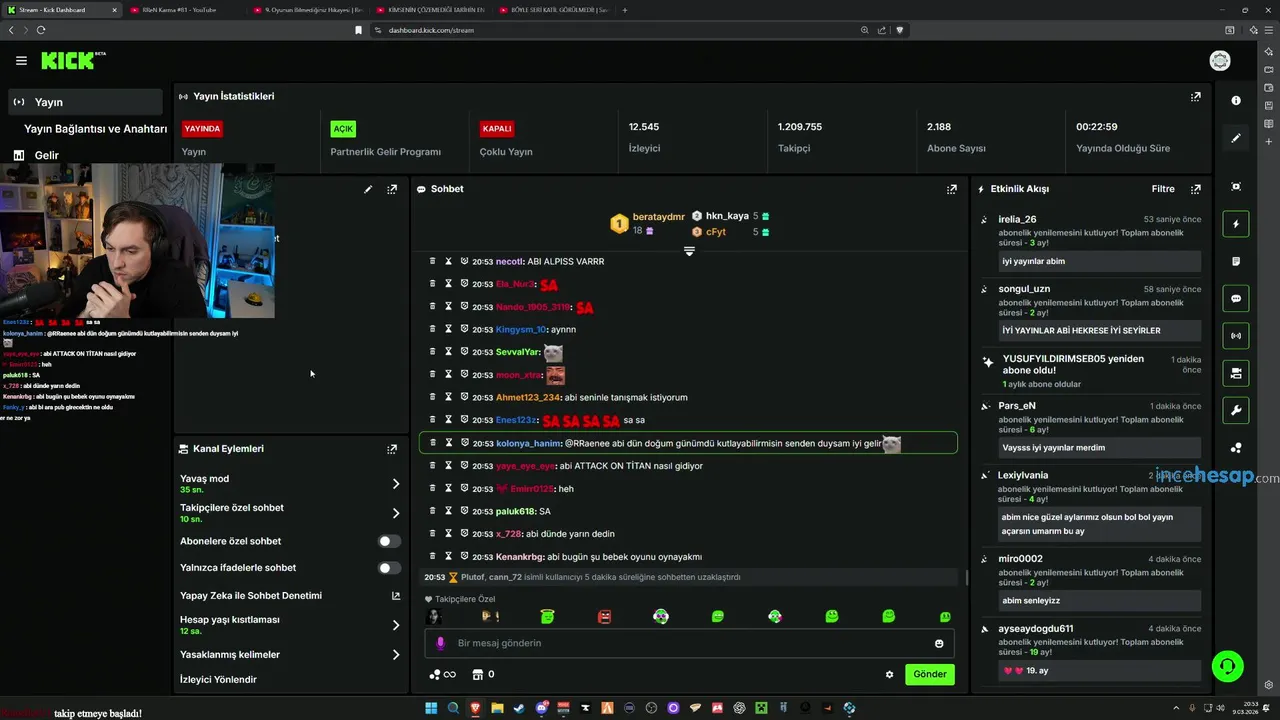Pop out the Kanal Eylemleri panel
1280x720 pixels.
click(392, 449)
